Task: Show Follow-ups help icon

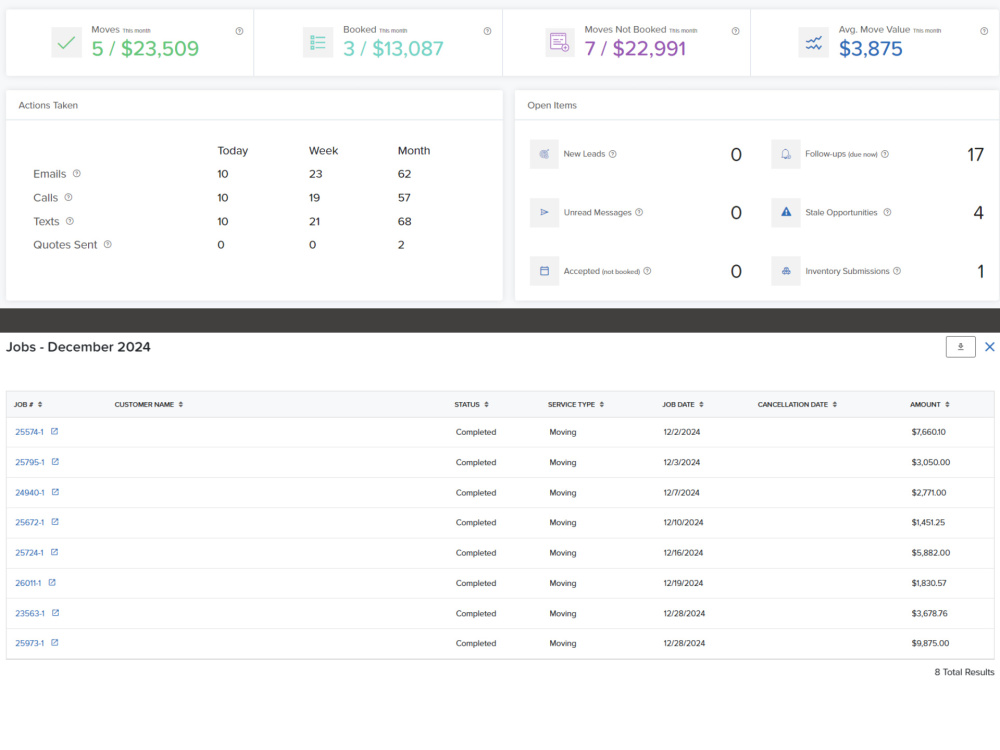Action: (885, 154)
